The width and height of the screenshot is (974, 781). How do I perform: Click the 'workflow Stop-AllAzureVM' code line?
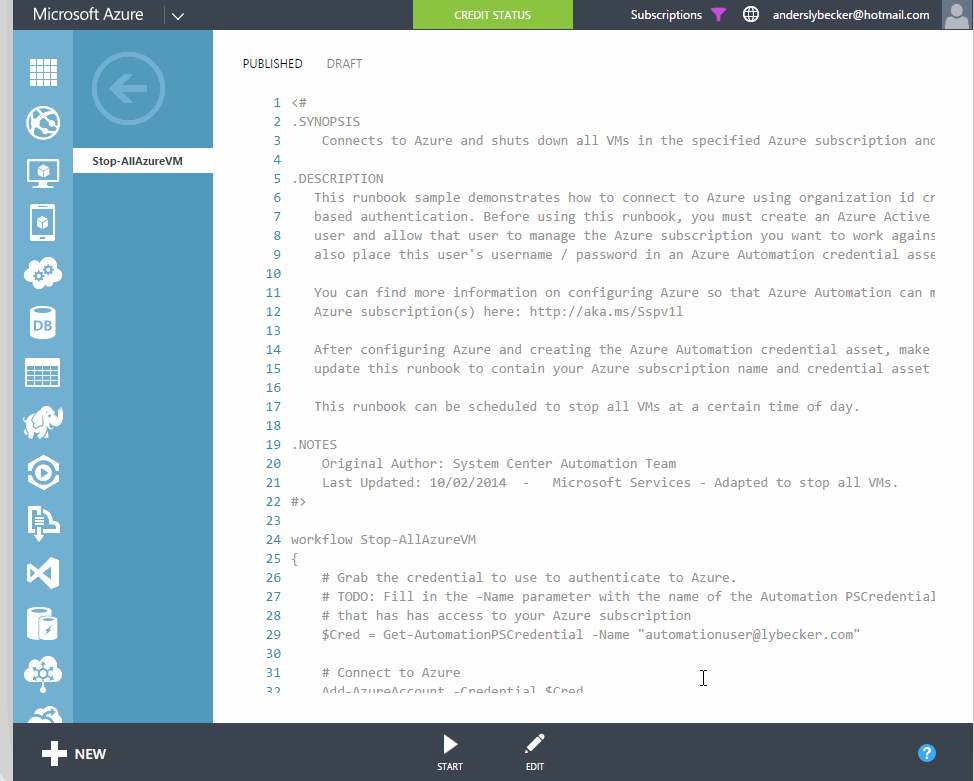coord(383,540)
